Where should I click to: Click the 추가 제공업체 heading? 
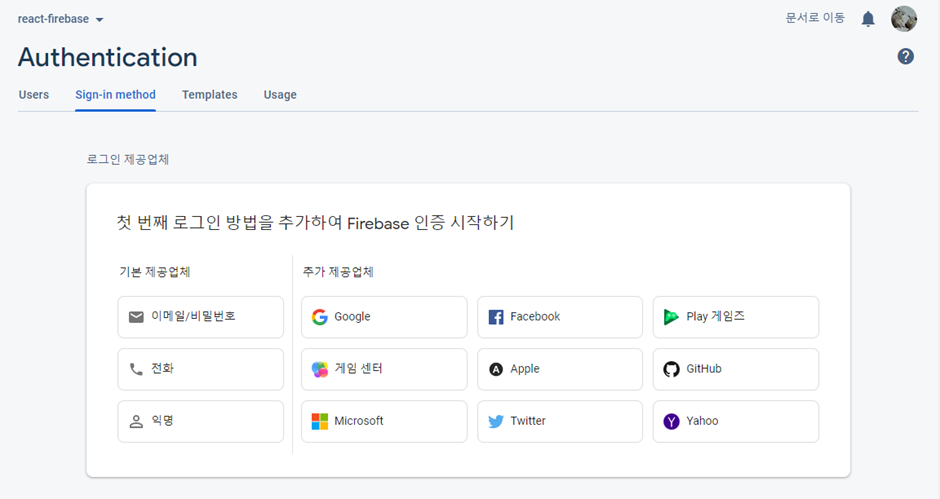338,272
